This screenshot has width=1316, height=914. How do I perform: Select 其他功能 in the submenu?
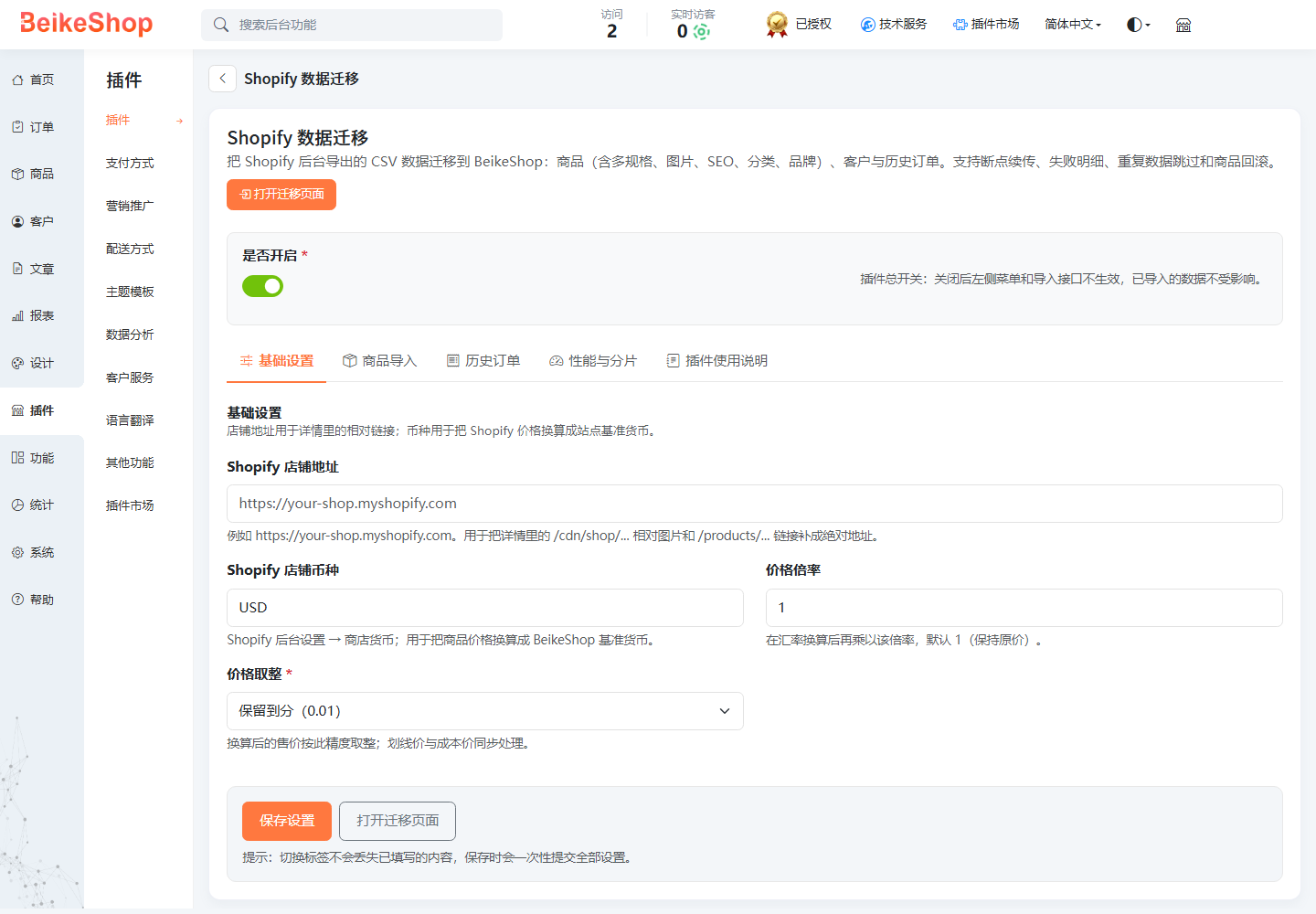(130, 462)
